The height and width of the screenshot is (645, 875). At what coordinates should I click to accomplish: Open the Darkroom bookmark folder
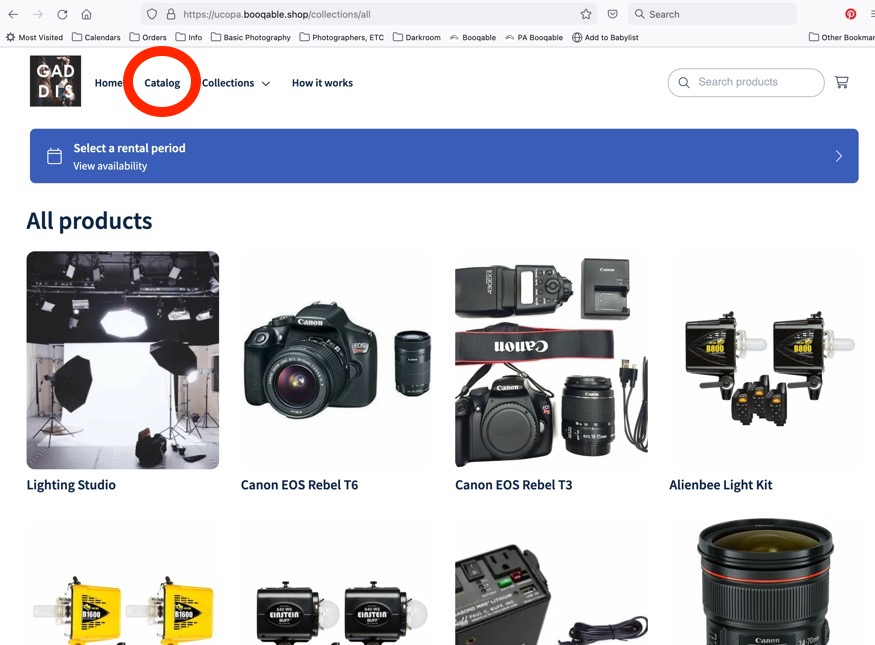[x=417, y=37]
